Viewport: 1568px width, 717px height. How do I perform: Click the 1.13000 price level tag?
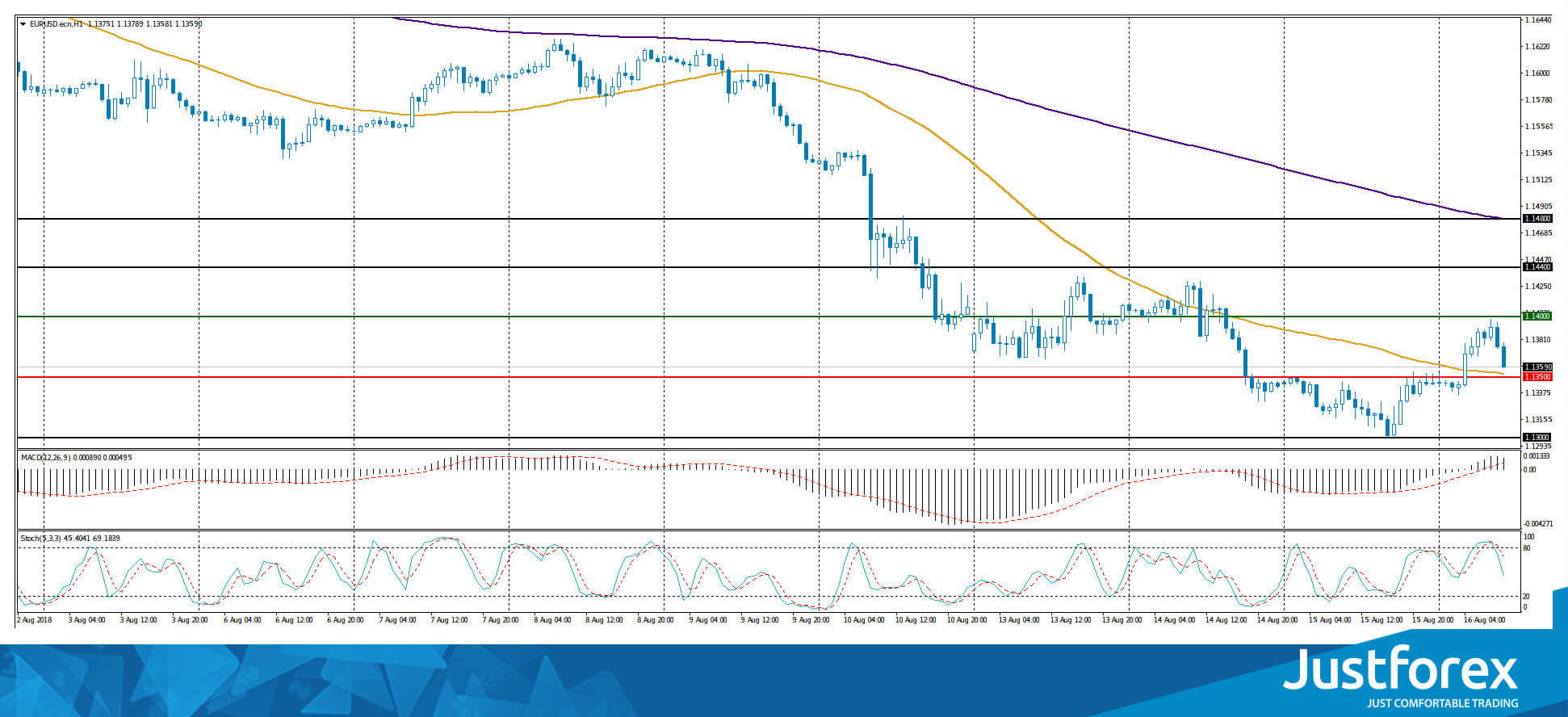pyautogui.click(x=1537, y=438)
